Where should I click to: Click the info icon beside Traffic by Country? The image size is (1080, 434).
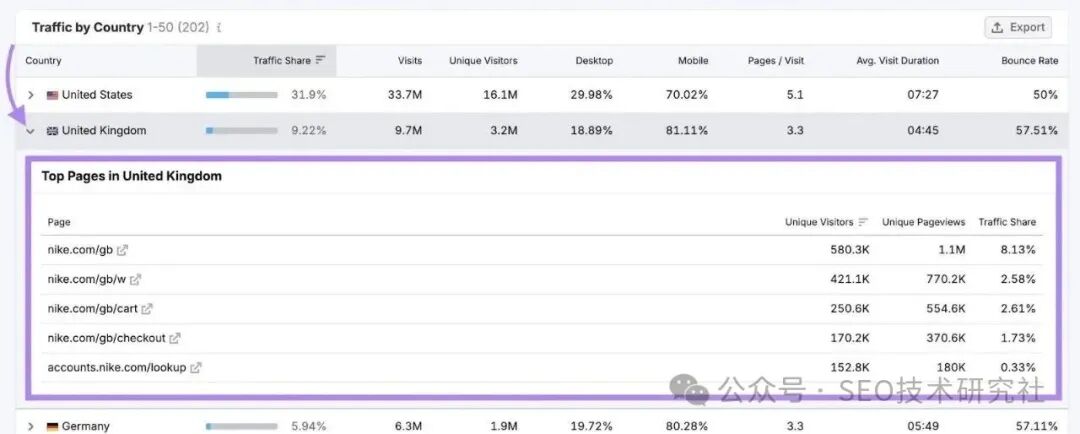219,29
